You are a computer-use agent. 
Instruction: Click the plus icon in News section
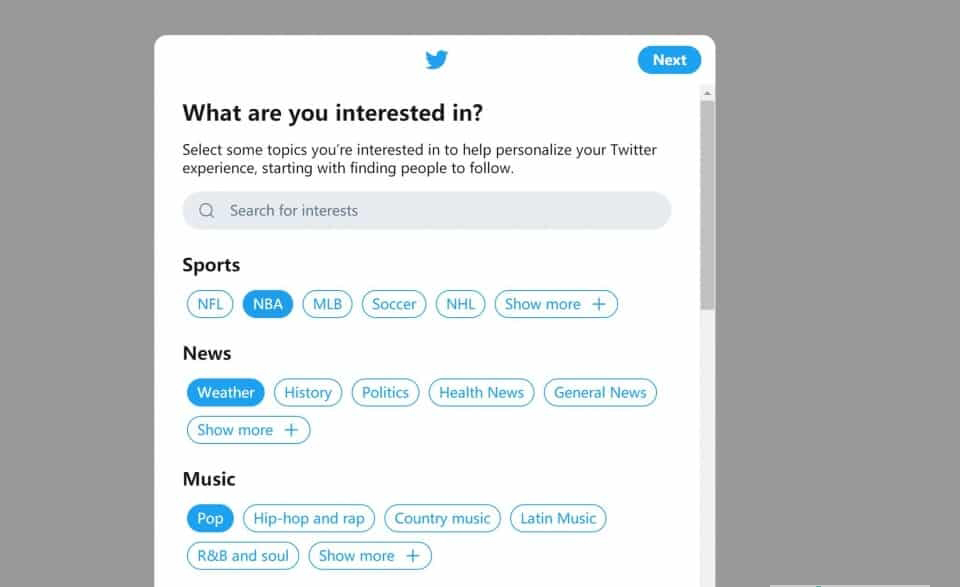coord(291,430)
